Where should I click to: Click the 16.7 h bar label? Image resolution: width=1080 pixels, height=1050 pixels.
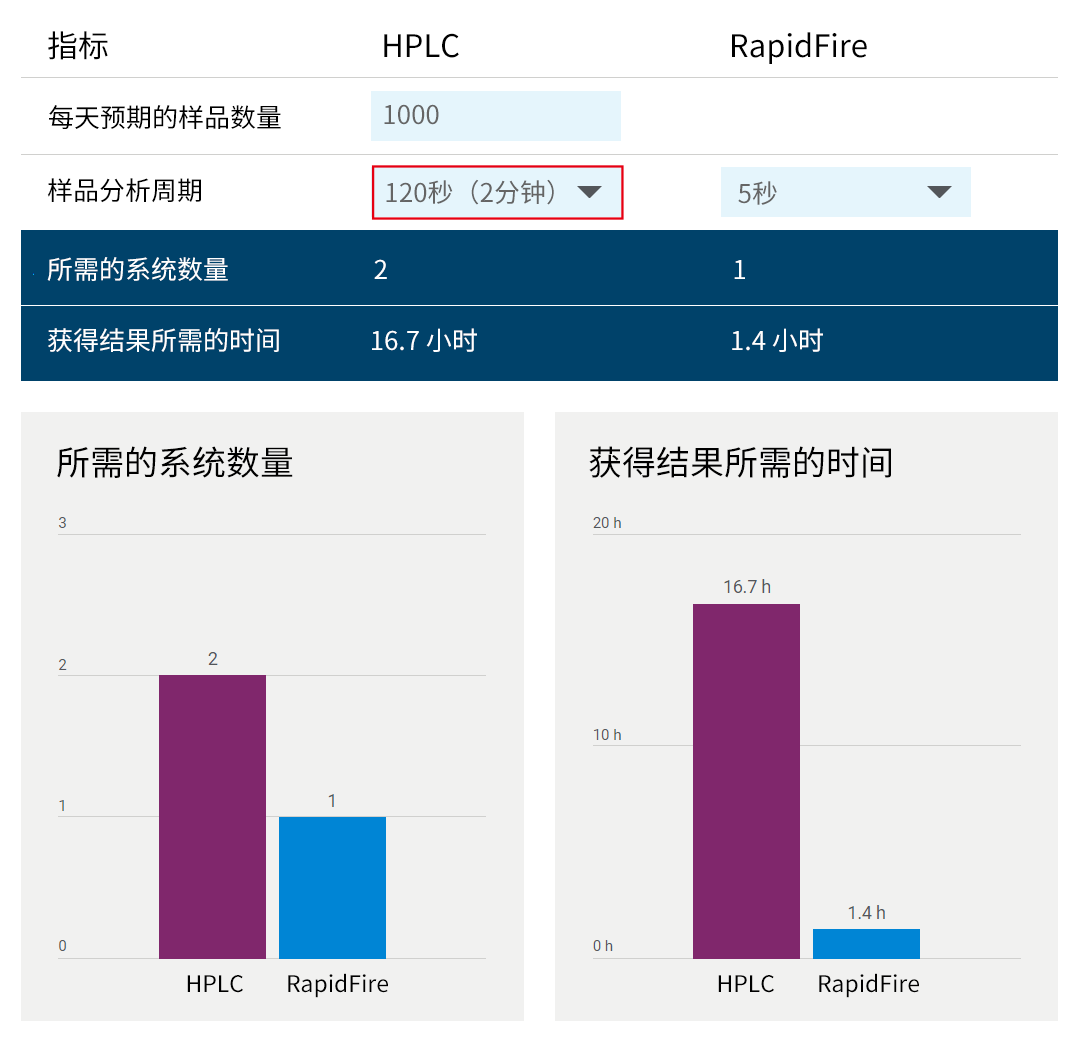[x=747, y=587]
